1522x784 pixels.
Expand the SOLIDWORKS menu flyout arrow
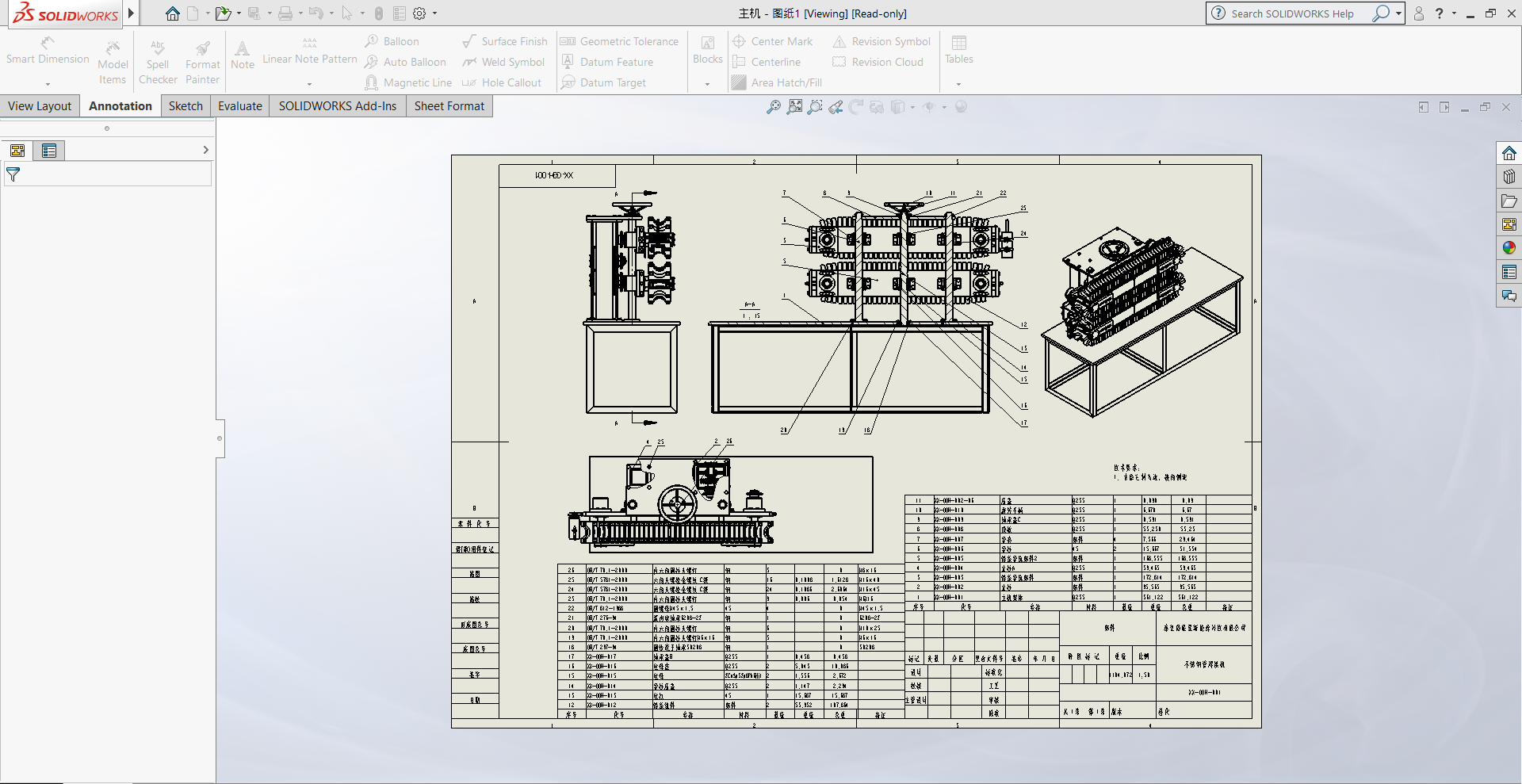click(x=131, y=13)
